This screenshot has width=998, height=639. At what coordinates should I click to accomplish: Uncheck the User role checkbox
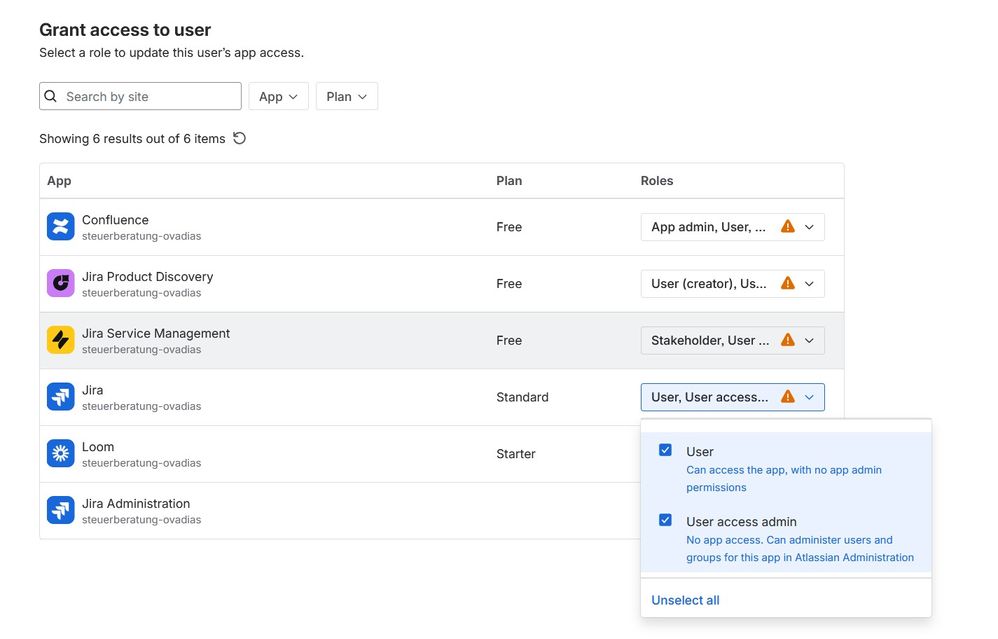point(665,450)
